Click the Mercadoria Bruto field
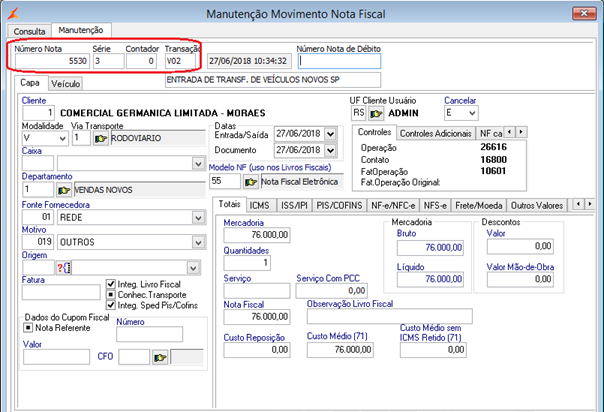 [x=430, y=248]
